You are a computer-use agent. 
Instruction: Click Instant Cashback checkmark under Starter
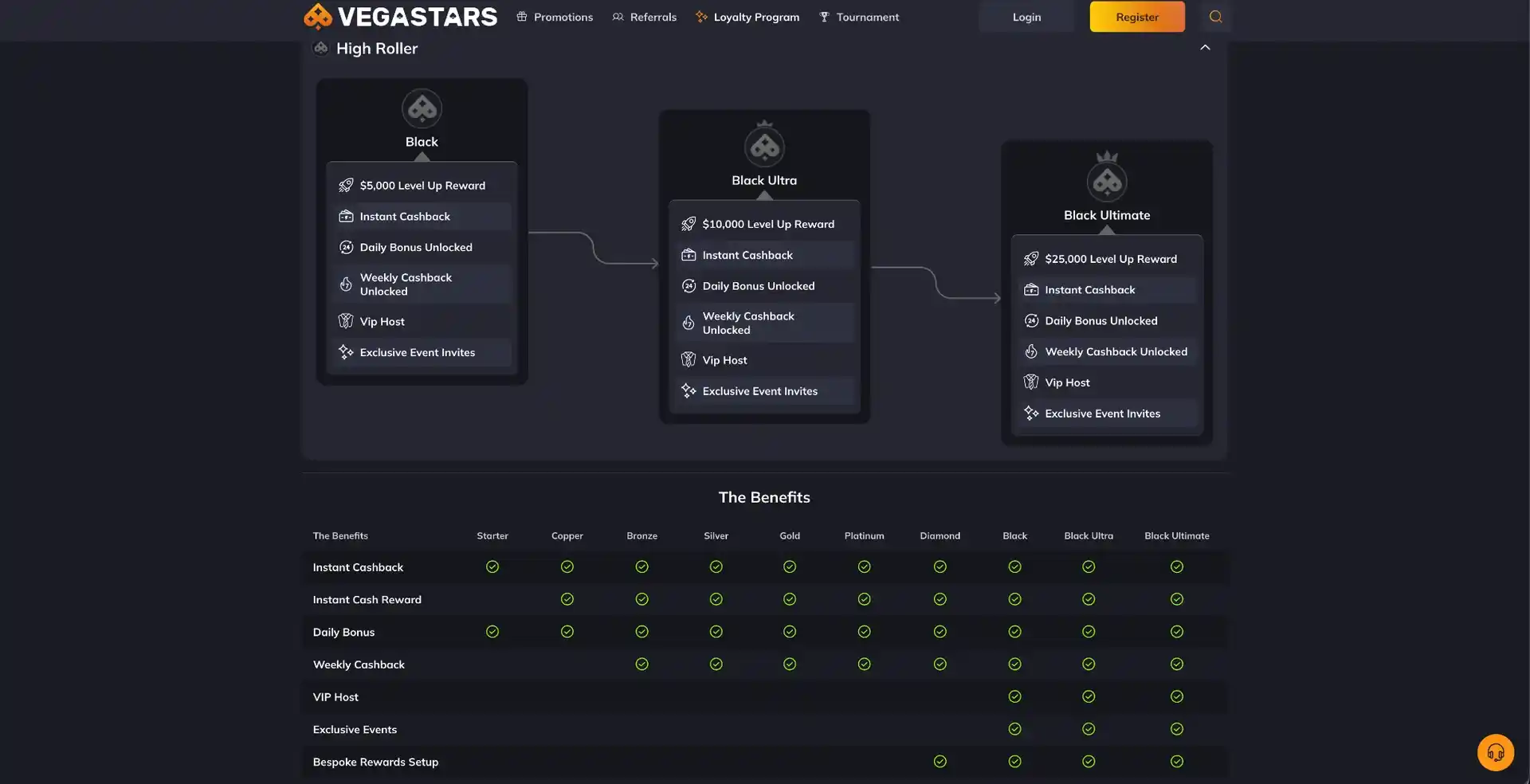coord(492,567)
